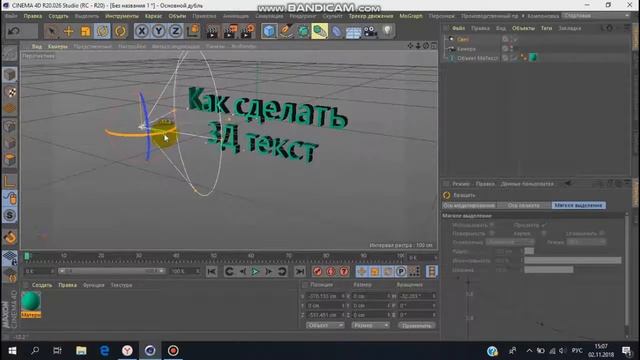The image size is (640, 360).
Task: Toggle the snap S icon
Action: [x=10, y=215]
